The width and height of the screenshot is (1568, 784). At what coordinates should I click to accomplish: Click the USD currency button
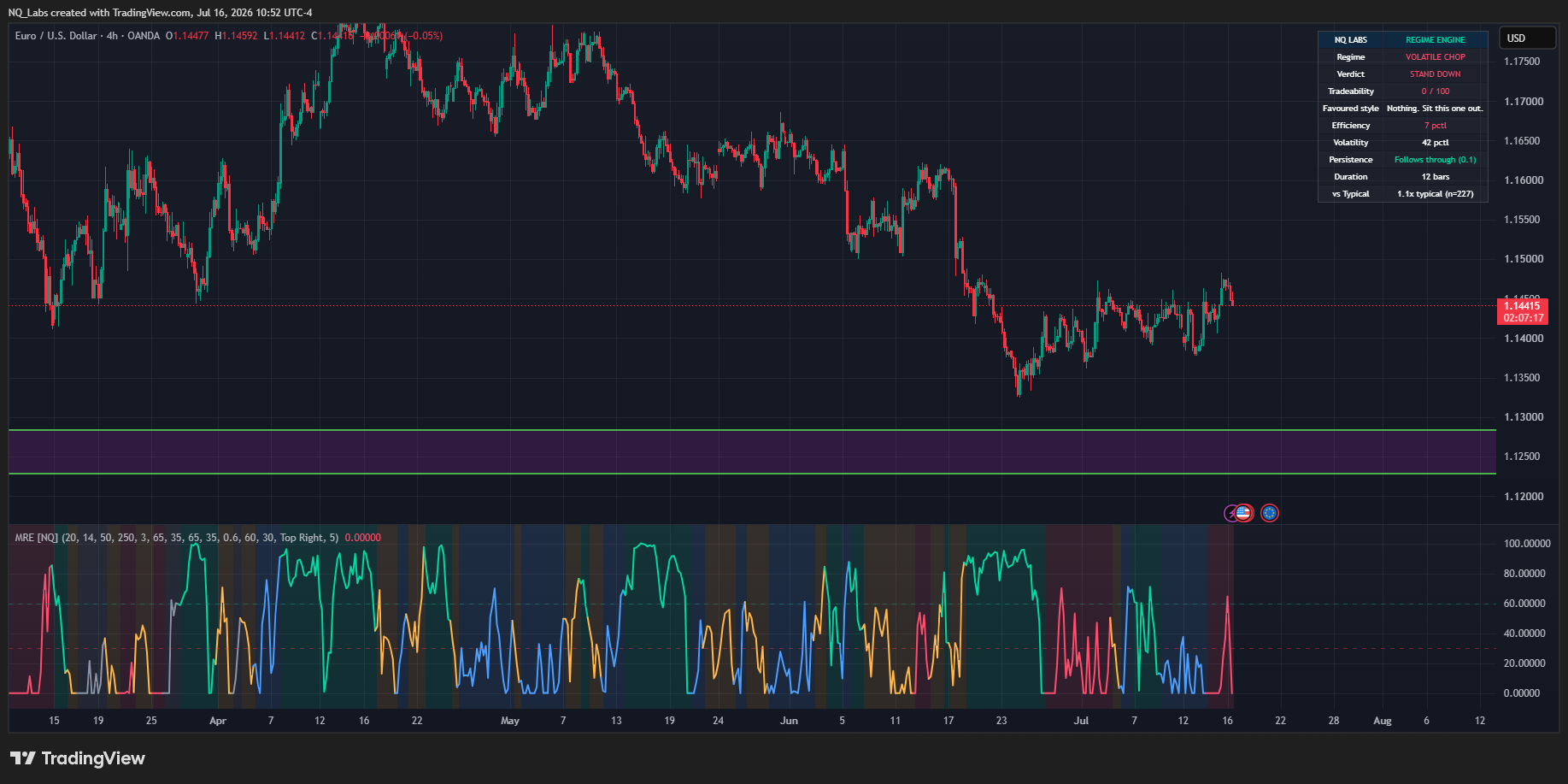pyautogui.click(x=1528, y=38)
